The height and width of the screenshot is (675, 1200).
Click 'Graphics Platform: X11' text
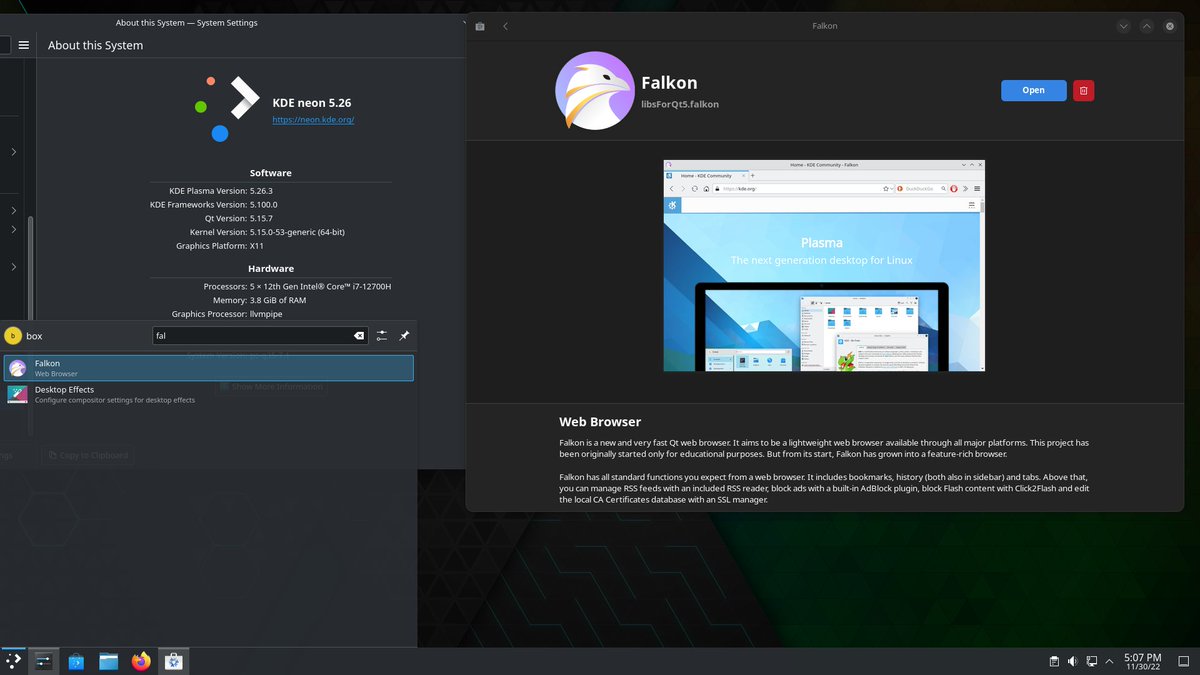[x=220, y=246]
